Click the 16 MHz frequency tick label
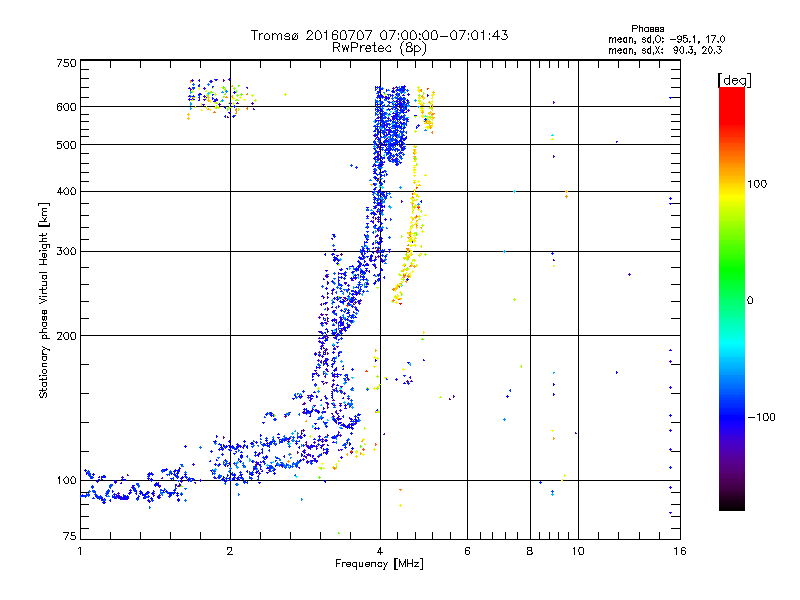 click(x=680, y=551)
